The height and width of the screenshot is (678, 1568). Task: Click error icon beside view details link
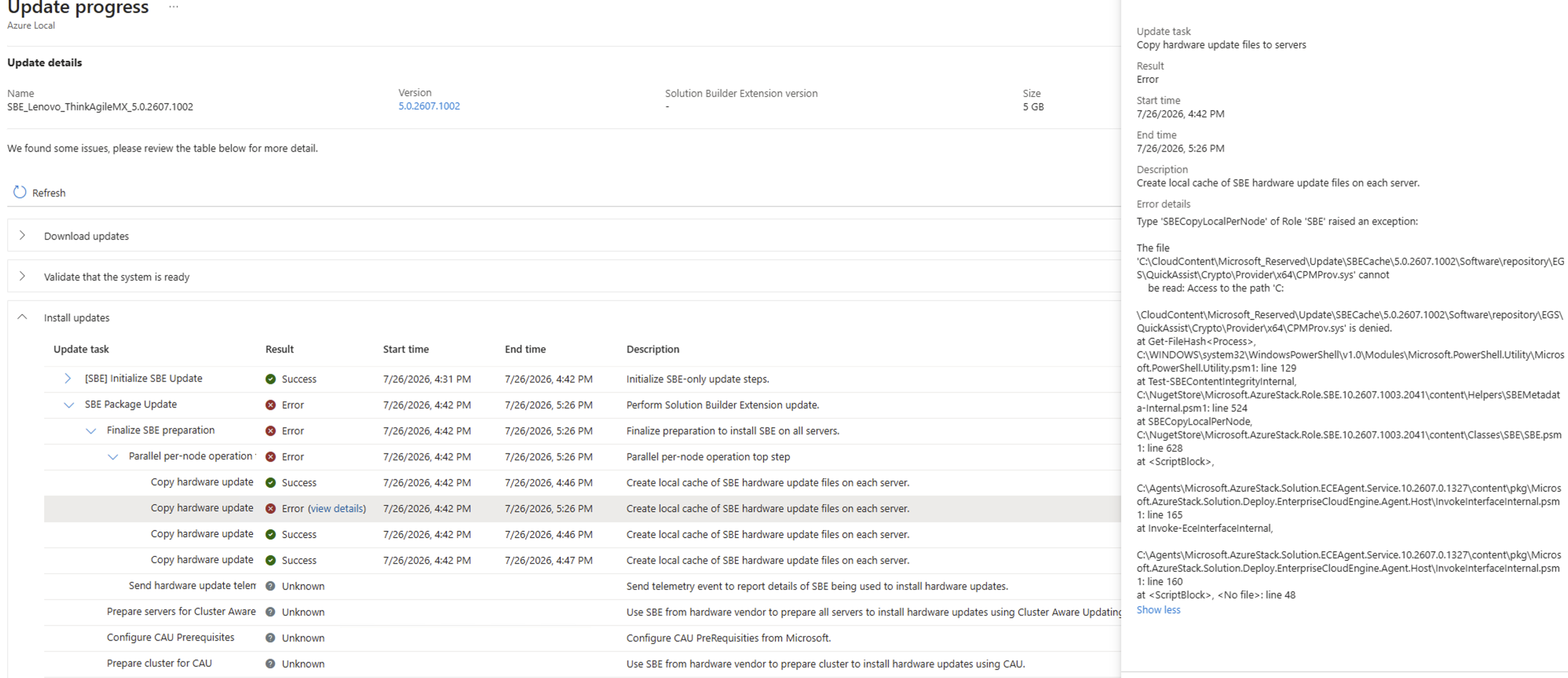pos(270,508)
